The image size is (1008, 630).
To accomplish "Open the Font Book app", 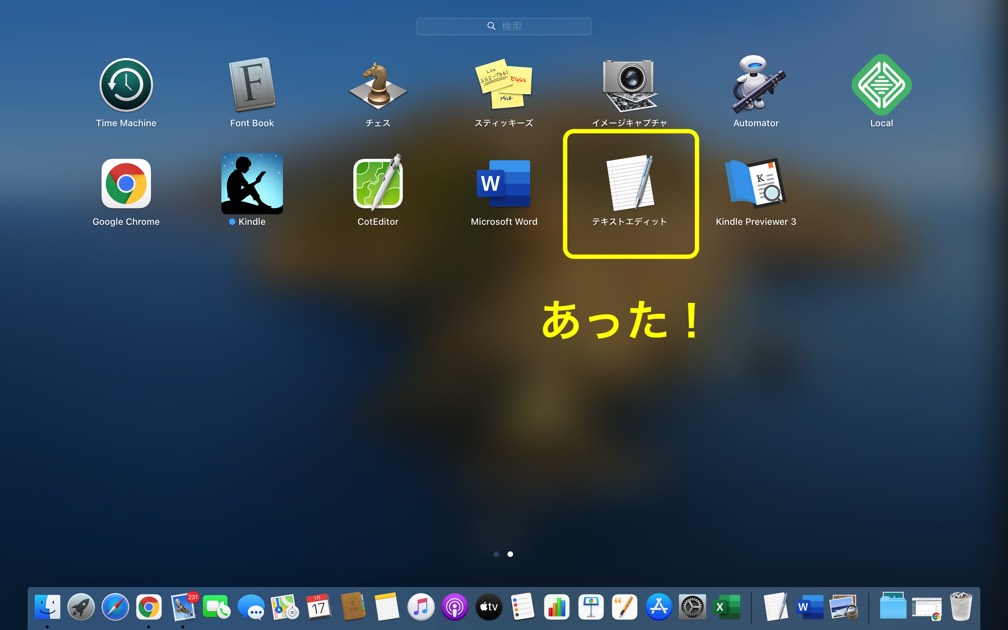I will pos(252,85).
